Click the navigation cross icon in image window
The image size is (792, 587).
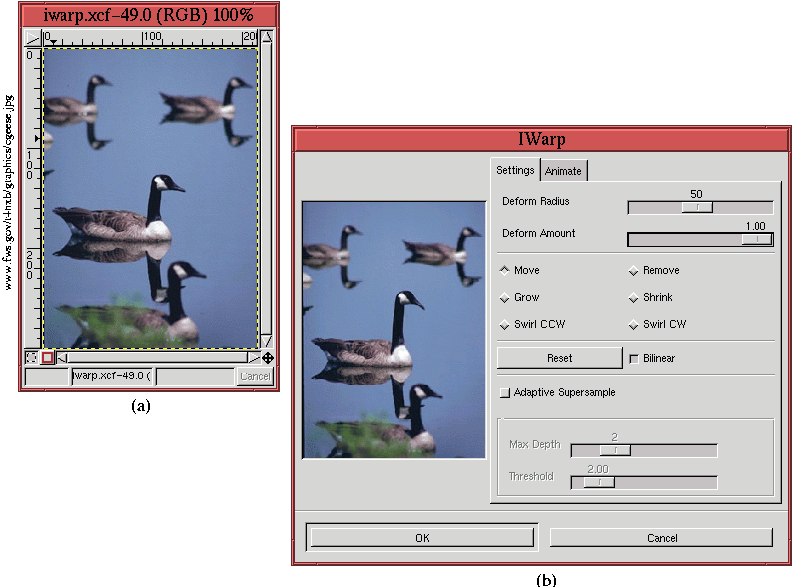267,357
